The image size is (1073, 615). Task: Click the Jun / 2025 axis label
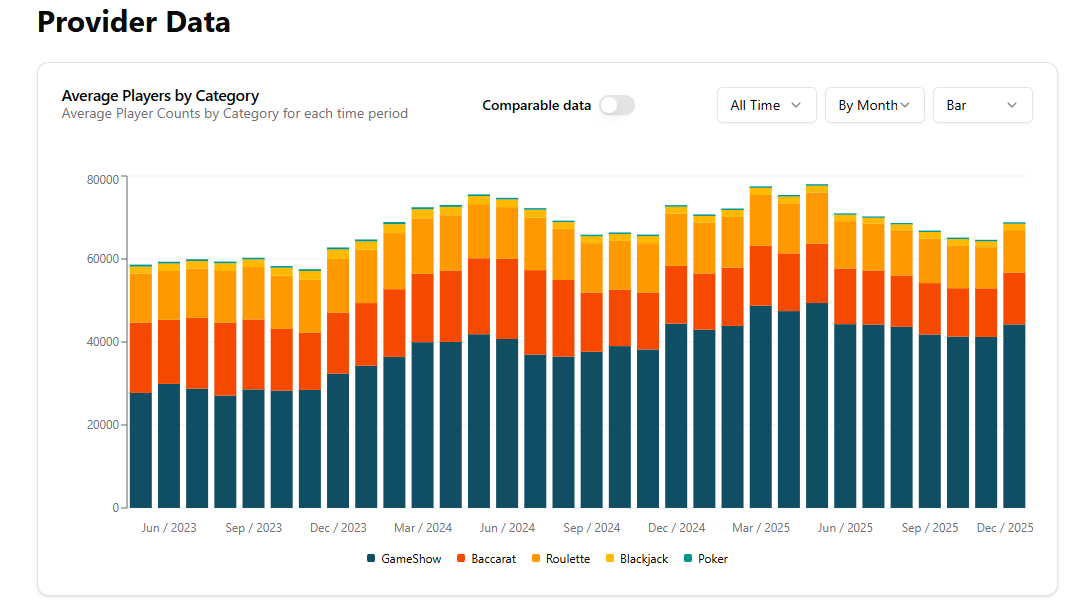(845, 528)
